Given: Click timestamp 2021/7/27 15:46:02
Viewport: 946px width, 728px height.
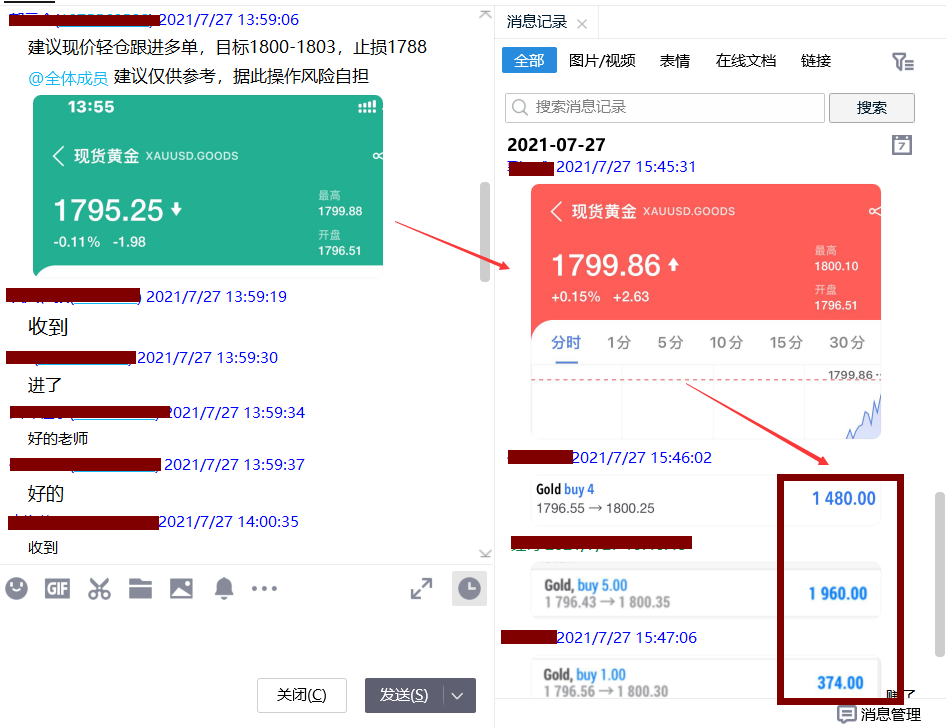Looking at the screenshot, I should (x=641, y=458).
